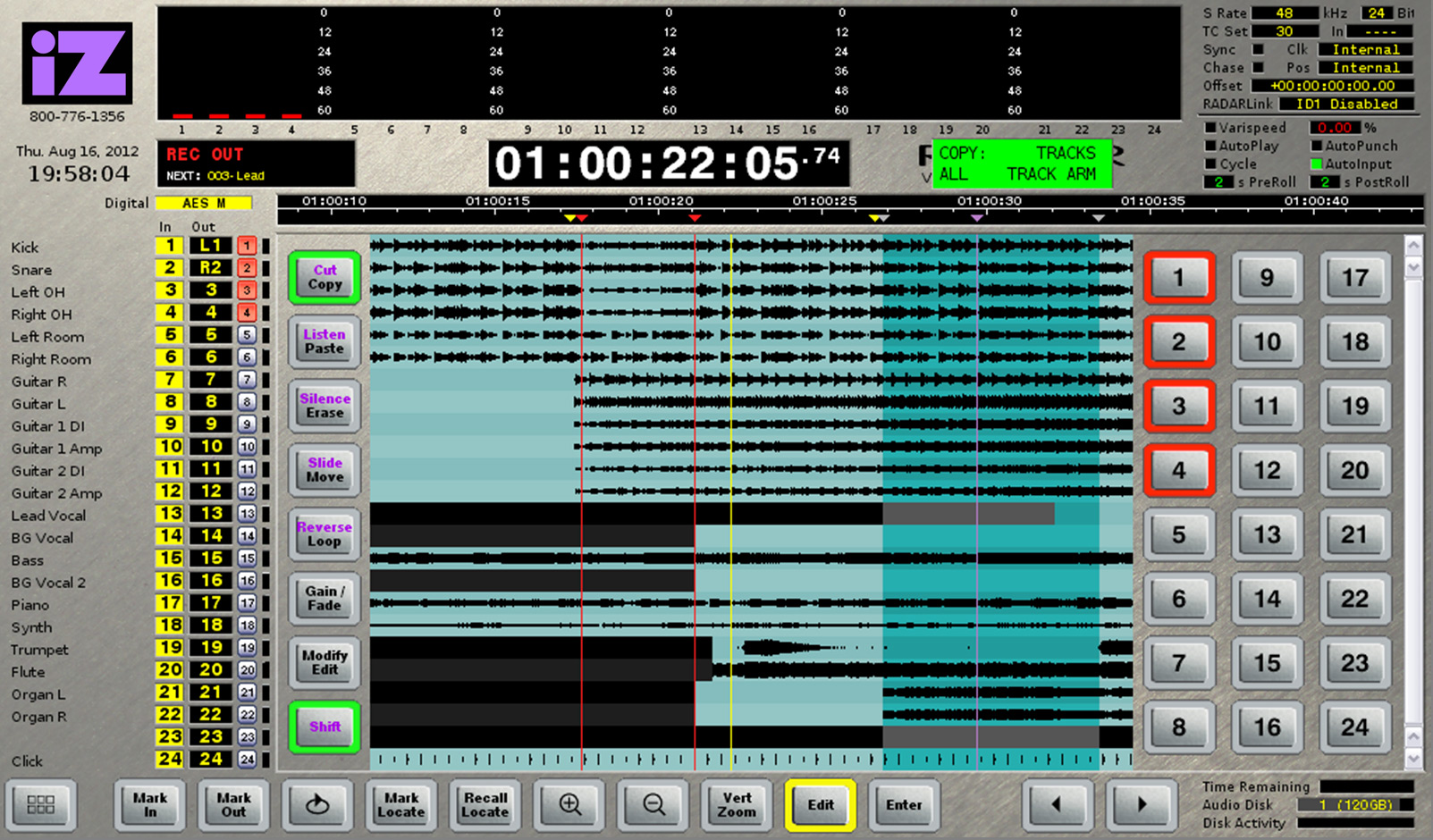1433x840 pixels.
Task: Click the Mark In button
Action: [149, 804]
